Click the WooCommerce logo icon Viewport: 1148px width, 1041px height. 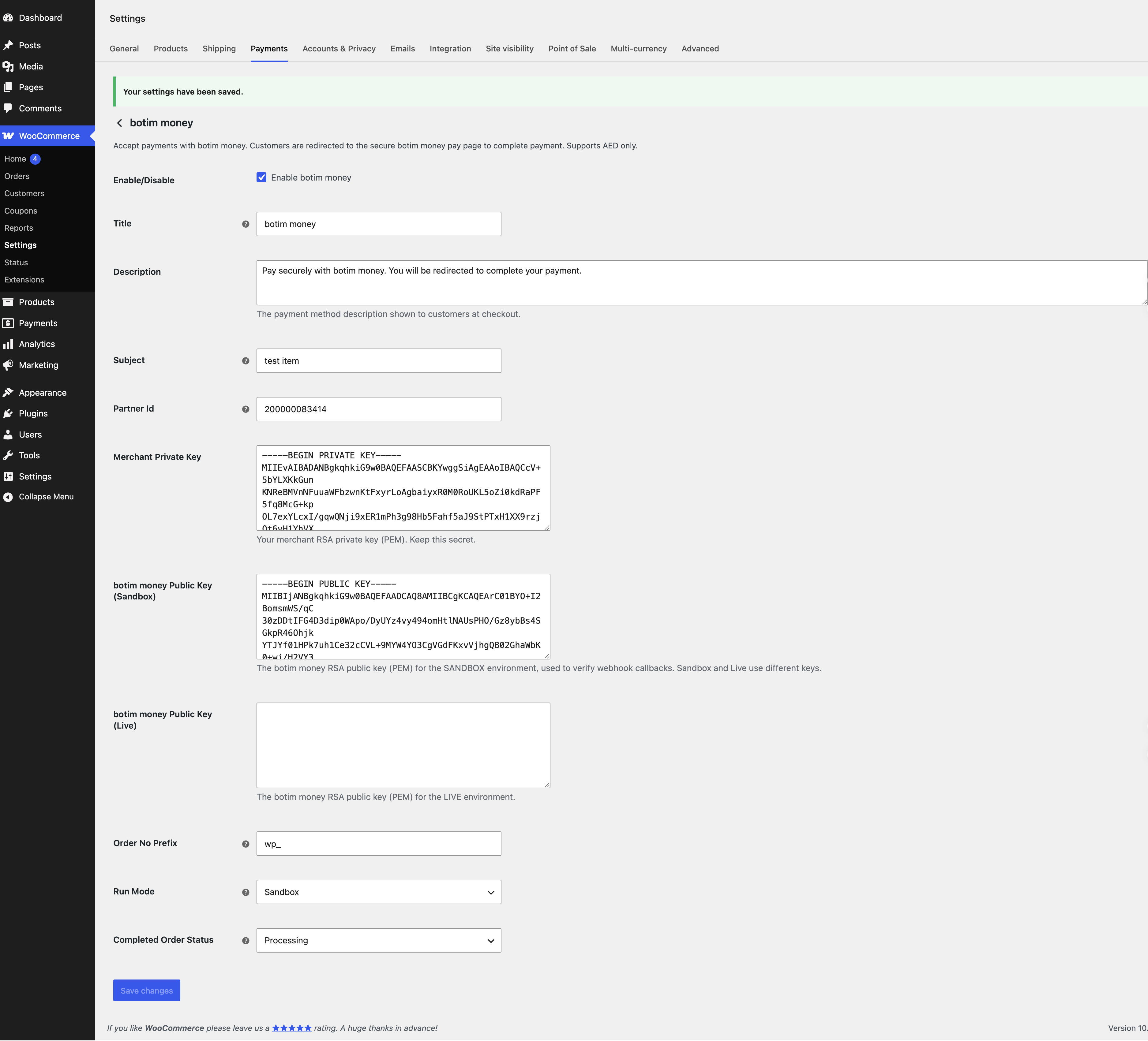pos(8,136)
